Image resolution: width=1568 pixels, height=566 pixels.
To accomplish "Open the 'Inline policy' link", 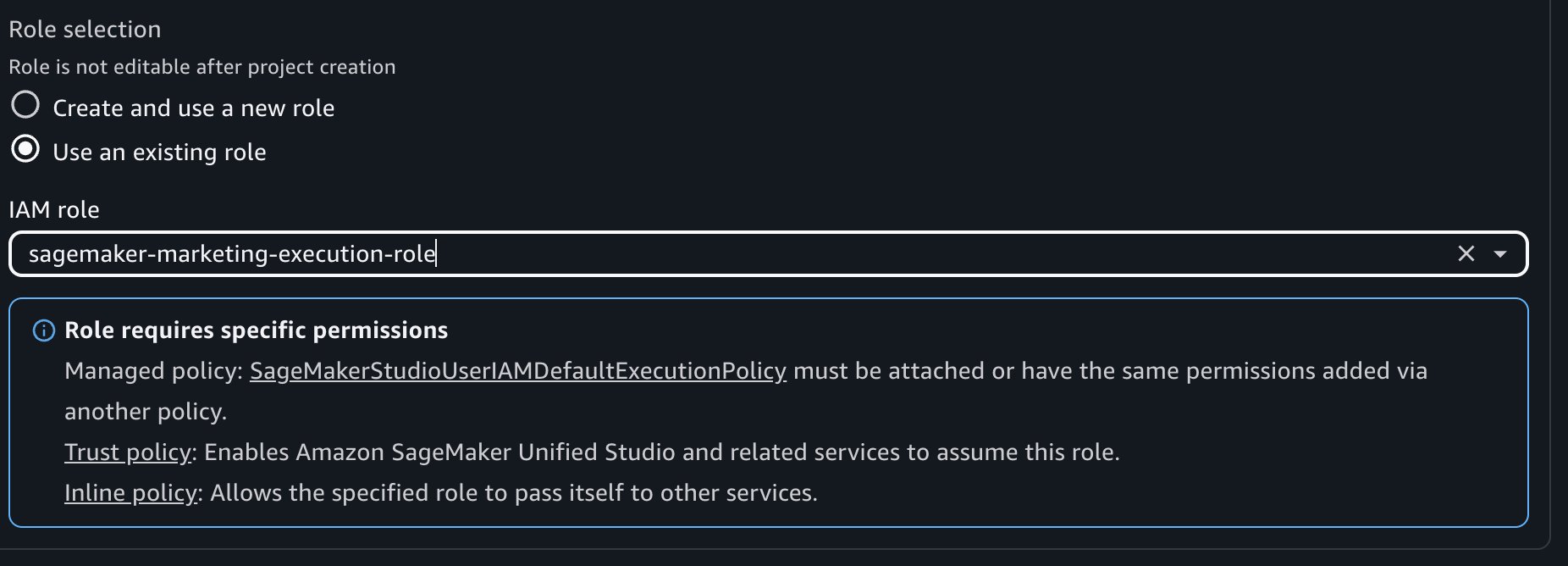I will (x=130, y=492).
